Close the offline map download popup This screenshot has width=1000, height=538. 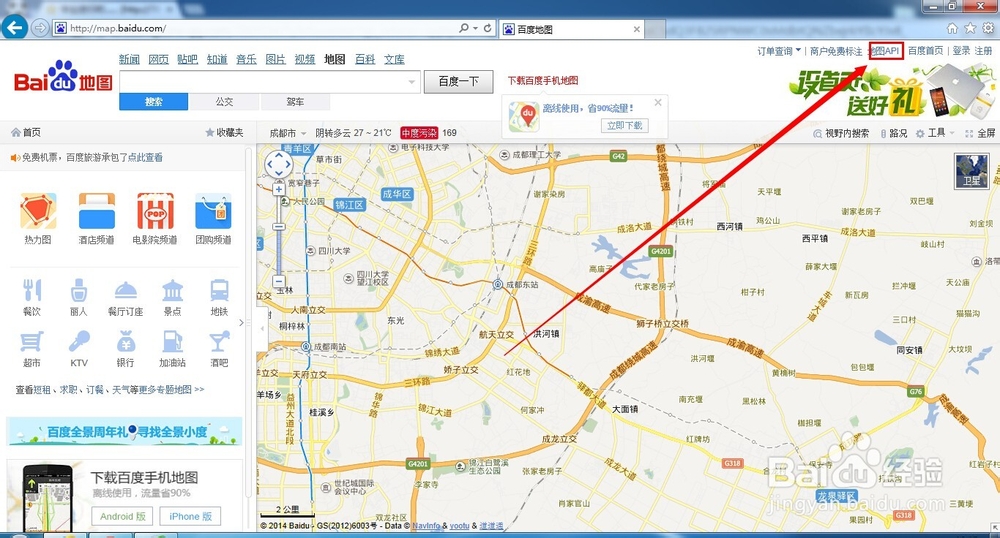click(658, 102)
